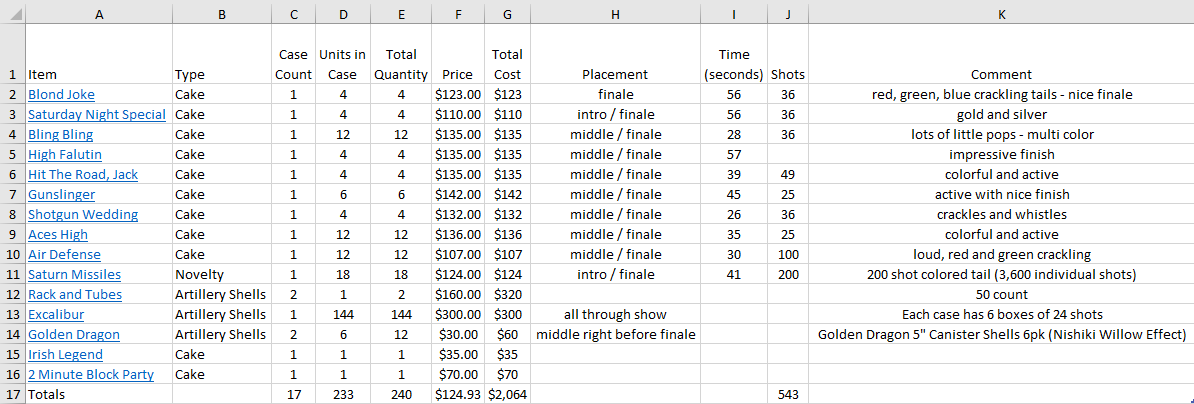Select row 1 header
The height and width of the screenshot is (404, 1194).
12,55
